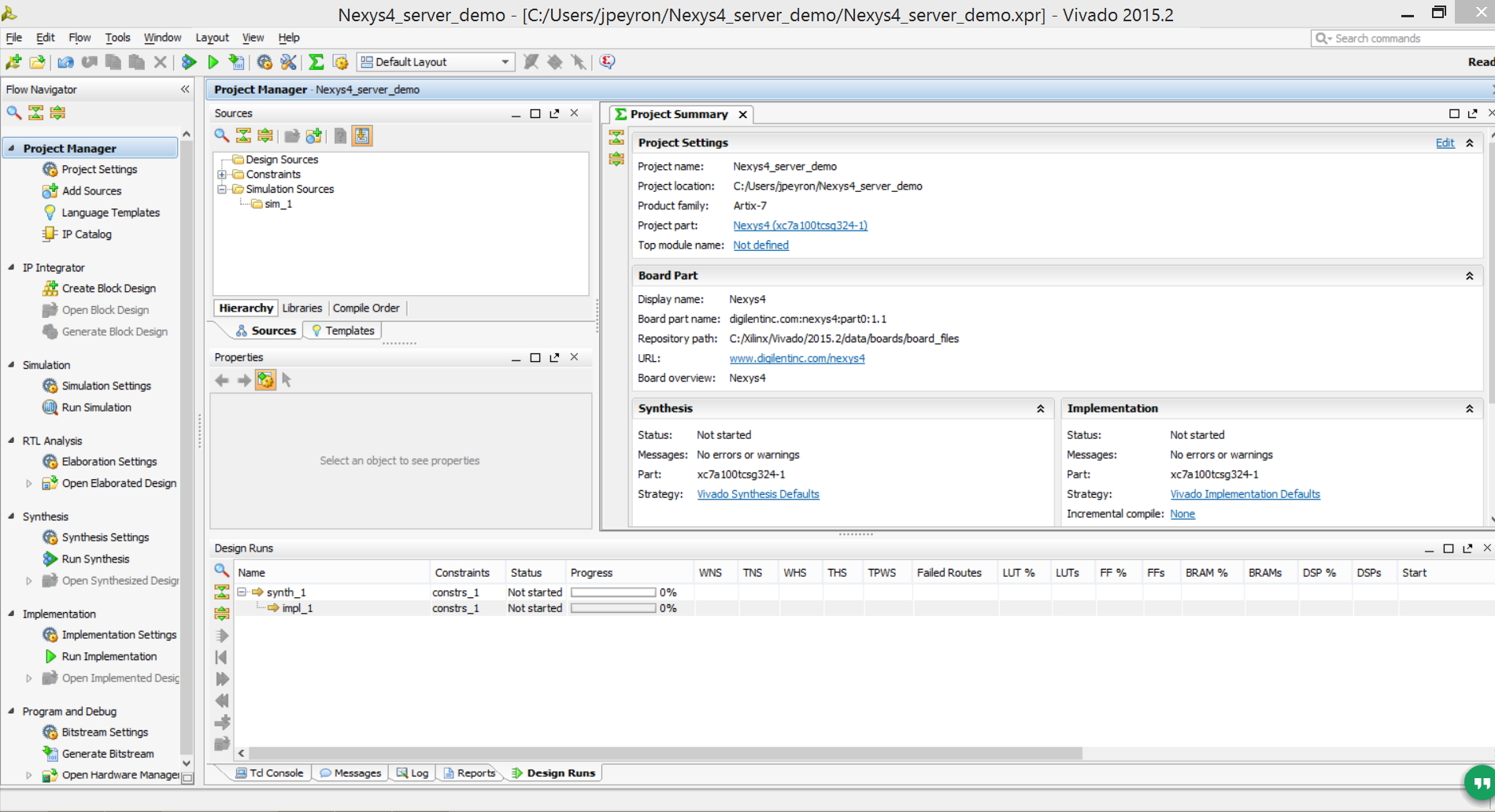Open Language Templates

[110, 212]
